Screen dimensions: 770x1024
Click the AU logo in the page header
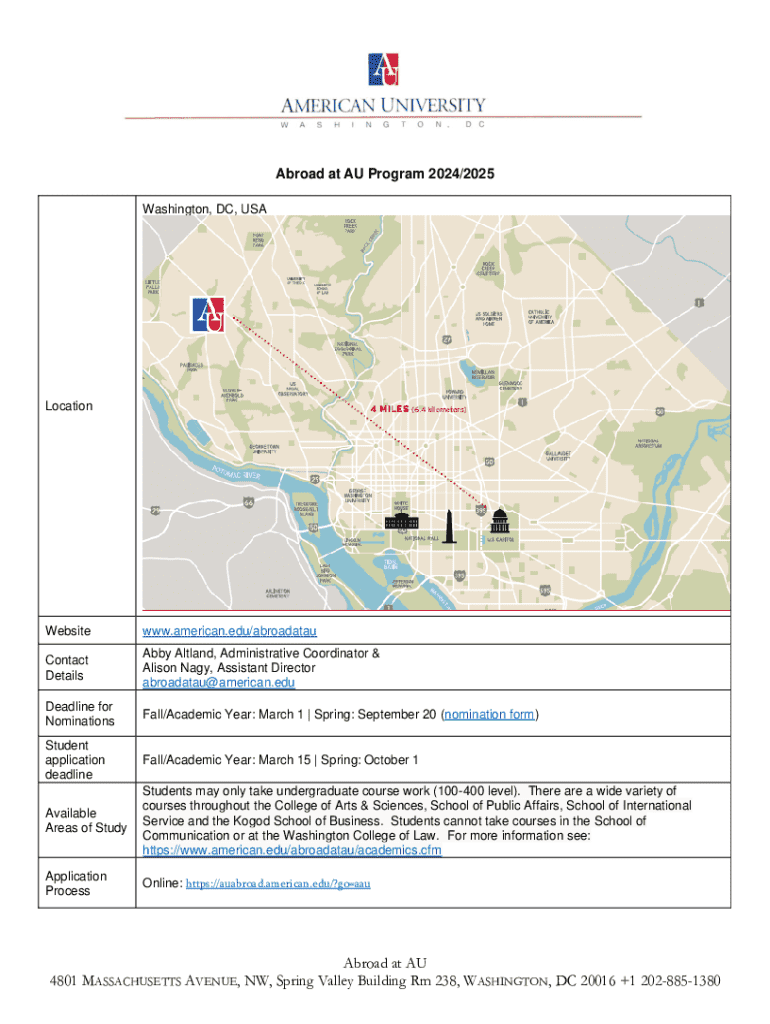pos(384,68)
